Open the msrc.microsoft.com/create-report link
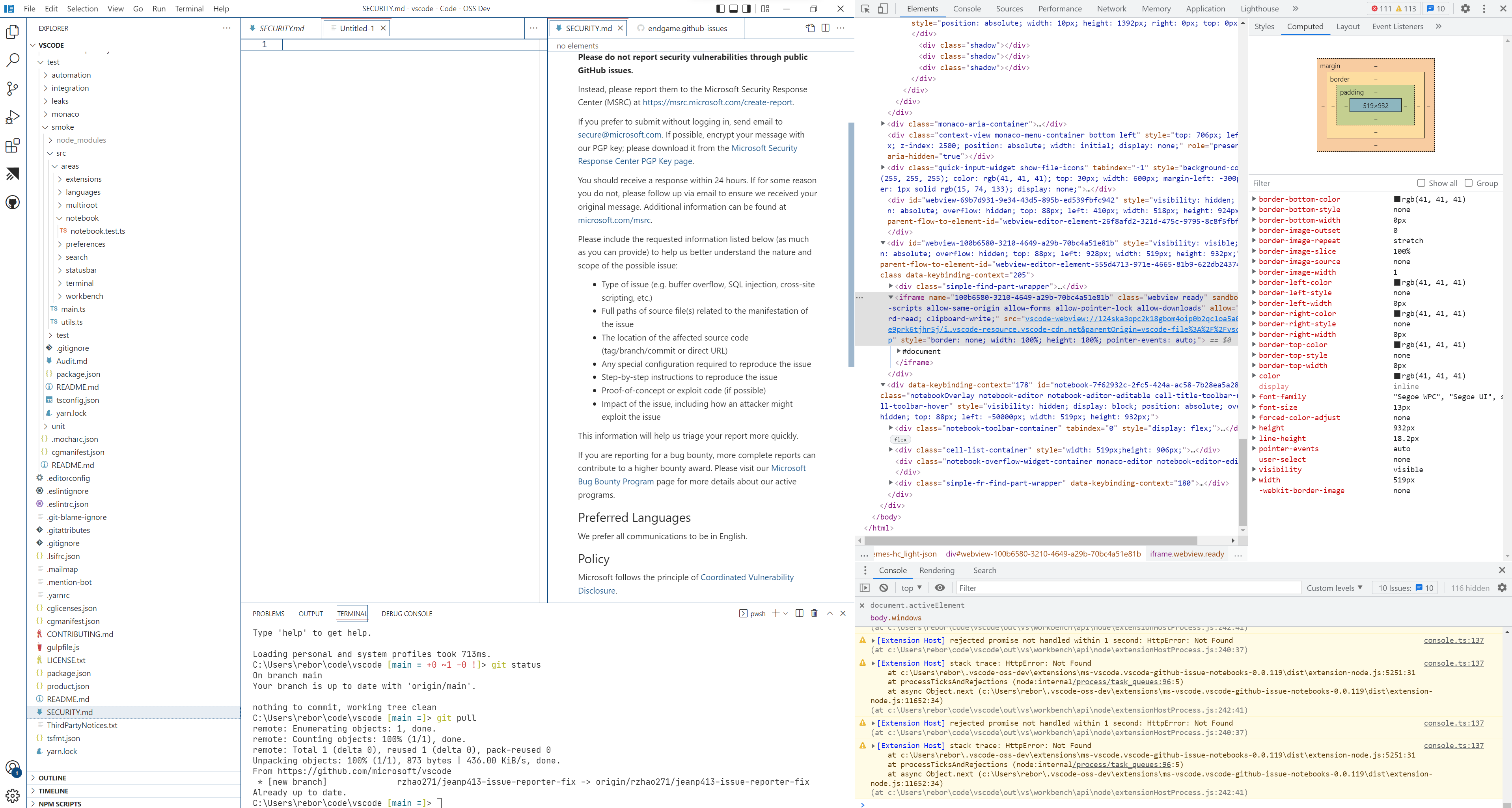The height and width of the screenshot is (808, 1512). [717, 102]
